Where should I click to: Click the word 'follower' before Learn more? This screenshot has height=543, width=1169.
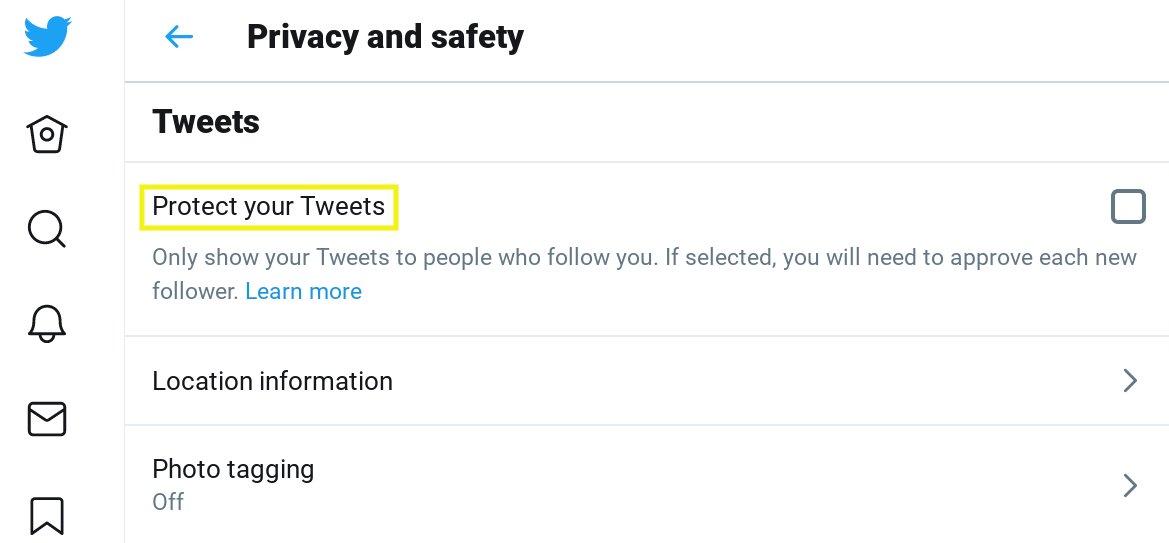[195, 291]
